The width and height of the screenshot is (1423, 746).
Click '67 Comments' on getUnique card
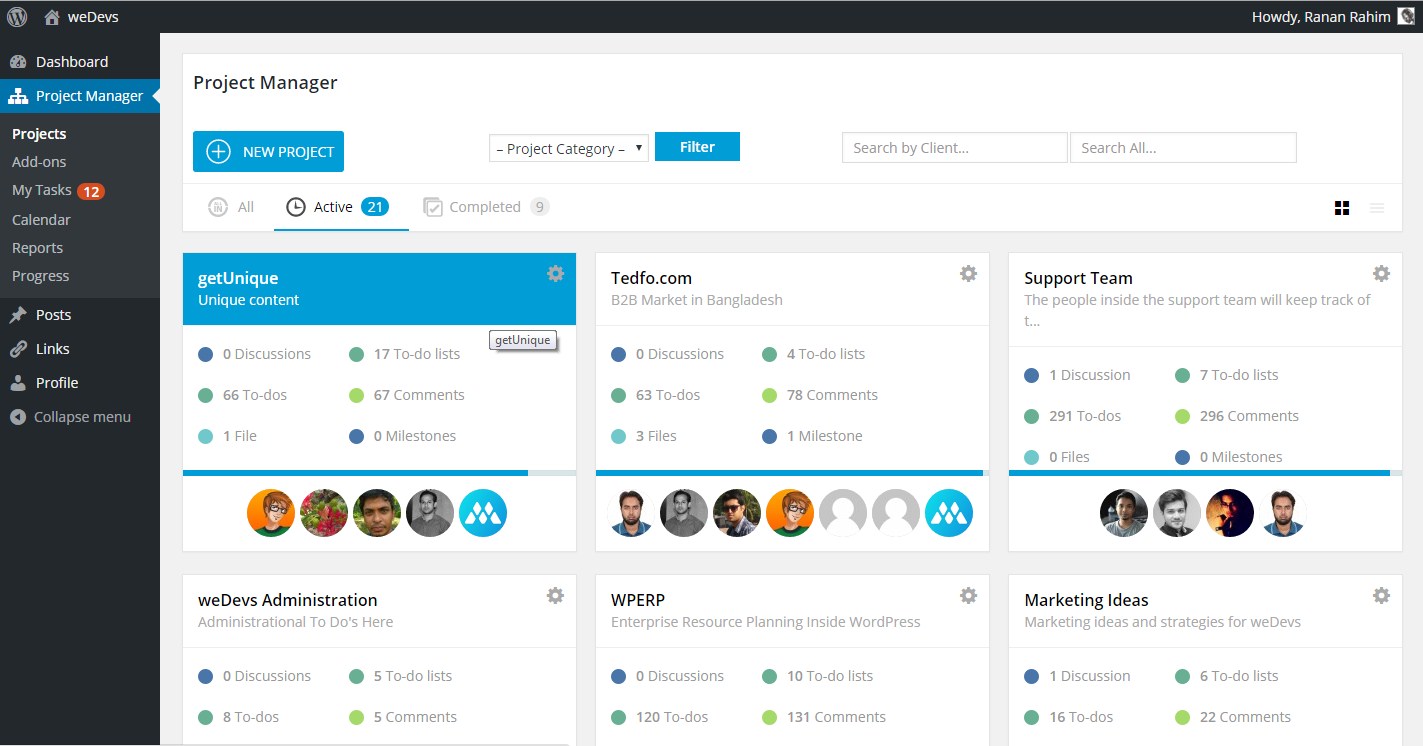pyautogui.click(x=407, y=395)
